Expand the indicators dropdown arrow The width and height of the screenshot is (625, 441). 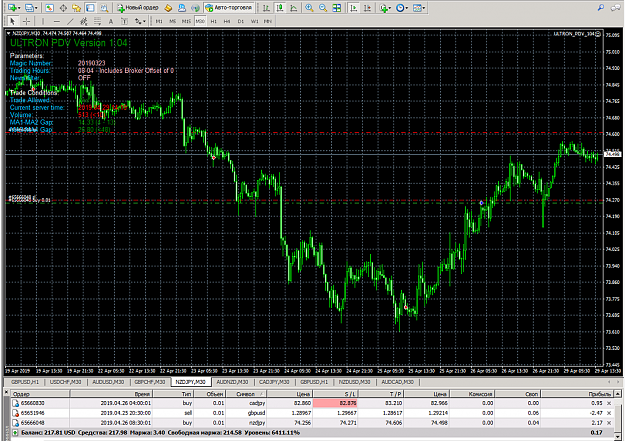(x=390, y=8)
